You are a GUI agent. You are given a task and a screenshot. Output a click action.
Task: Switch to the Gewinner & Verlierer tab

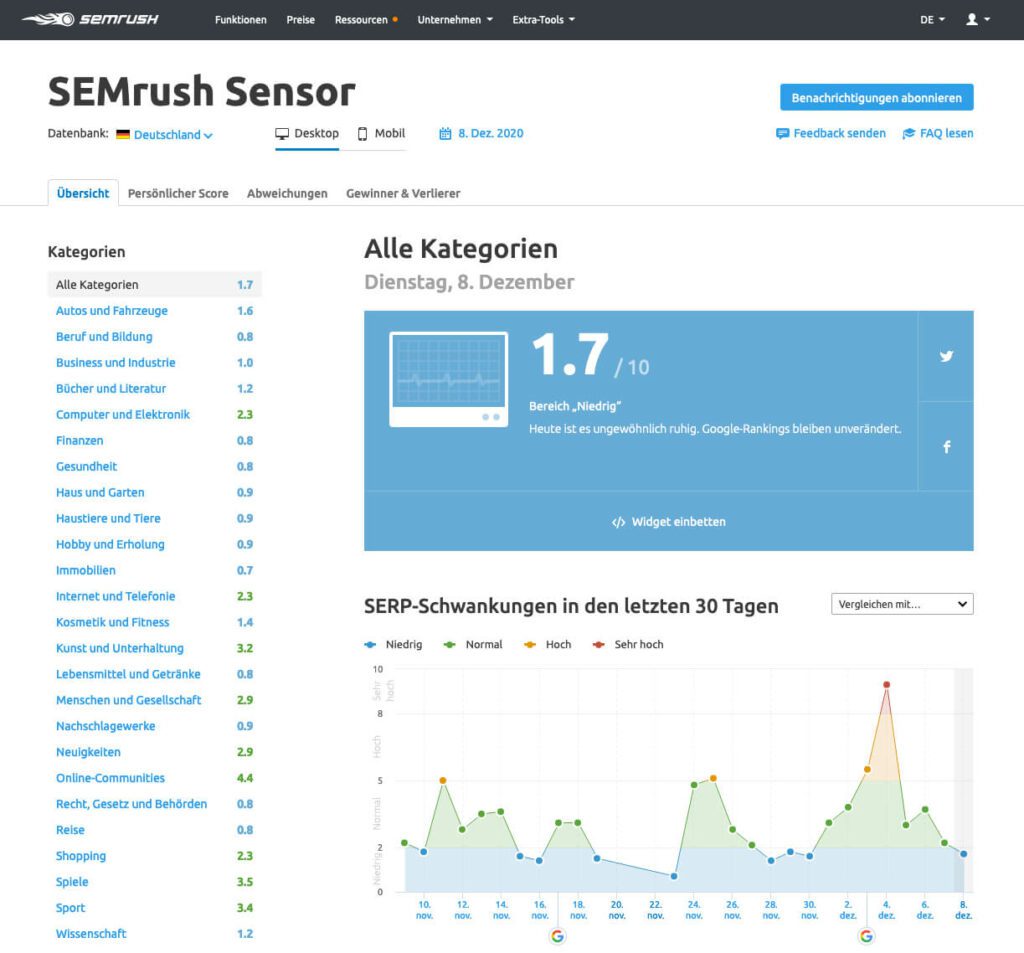tap(403, 193)
